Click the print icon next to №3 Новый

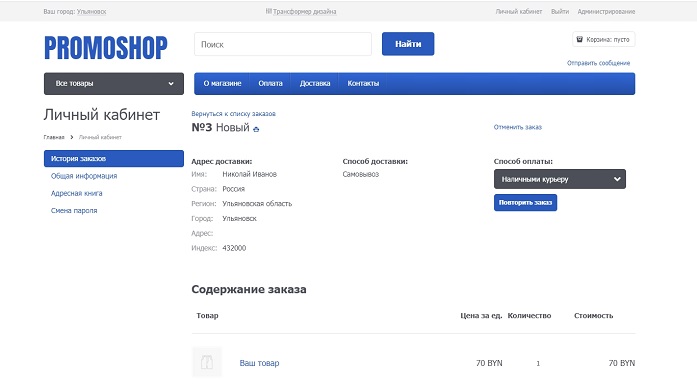coord(256,129)
